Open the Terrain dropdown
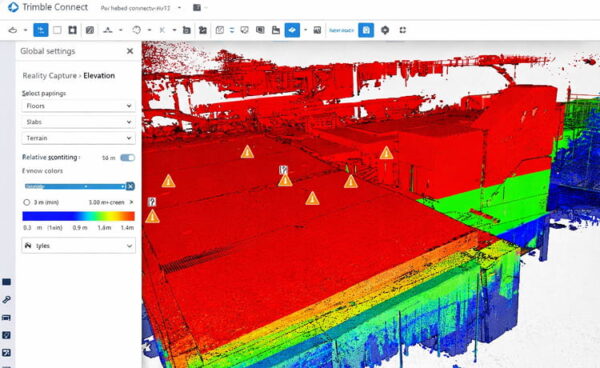The width and height of the screenshot is (600, 368). [78, 138]
